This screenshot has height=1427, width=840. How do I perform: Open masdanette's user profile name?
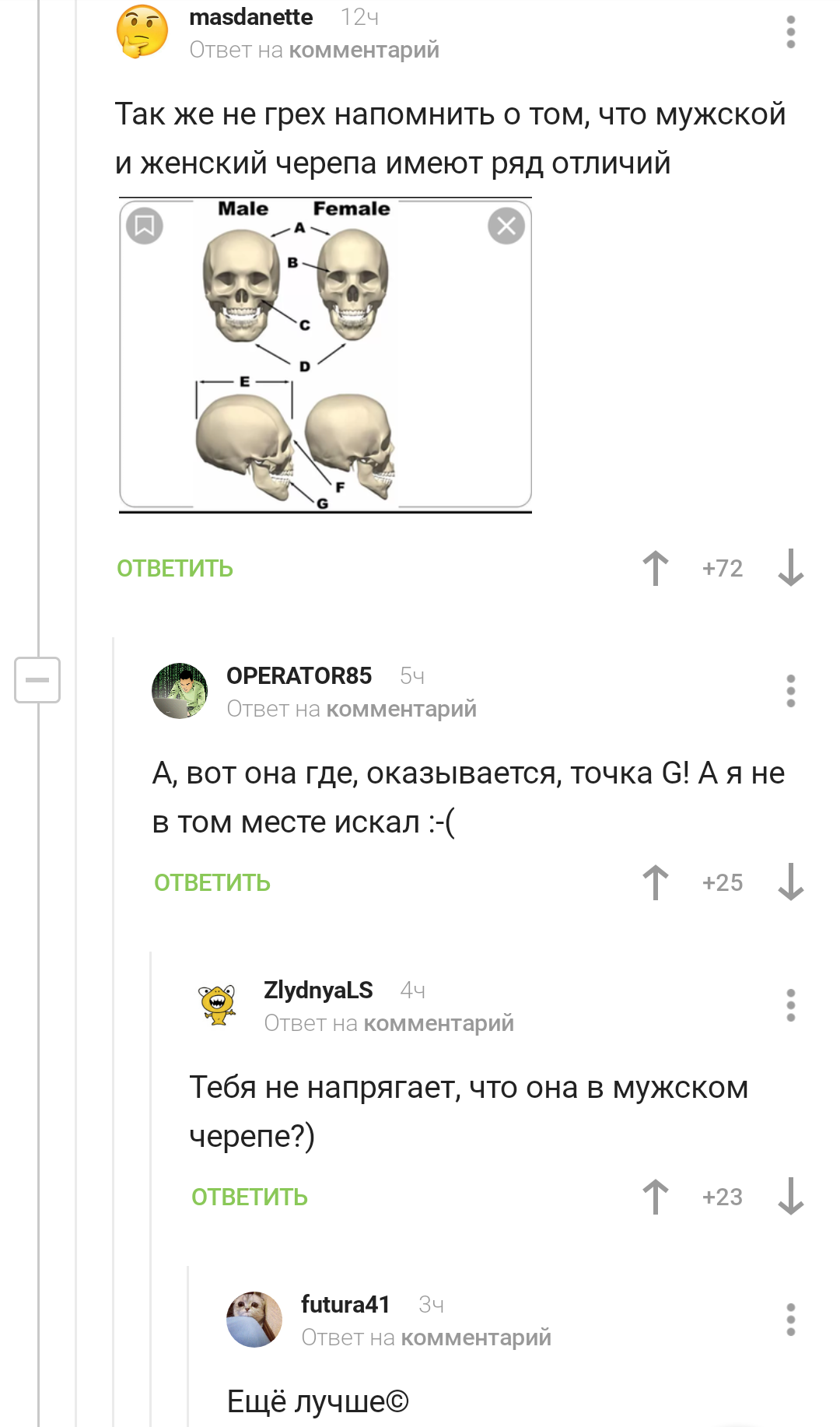coord(250,17)
